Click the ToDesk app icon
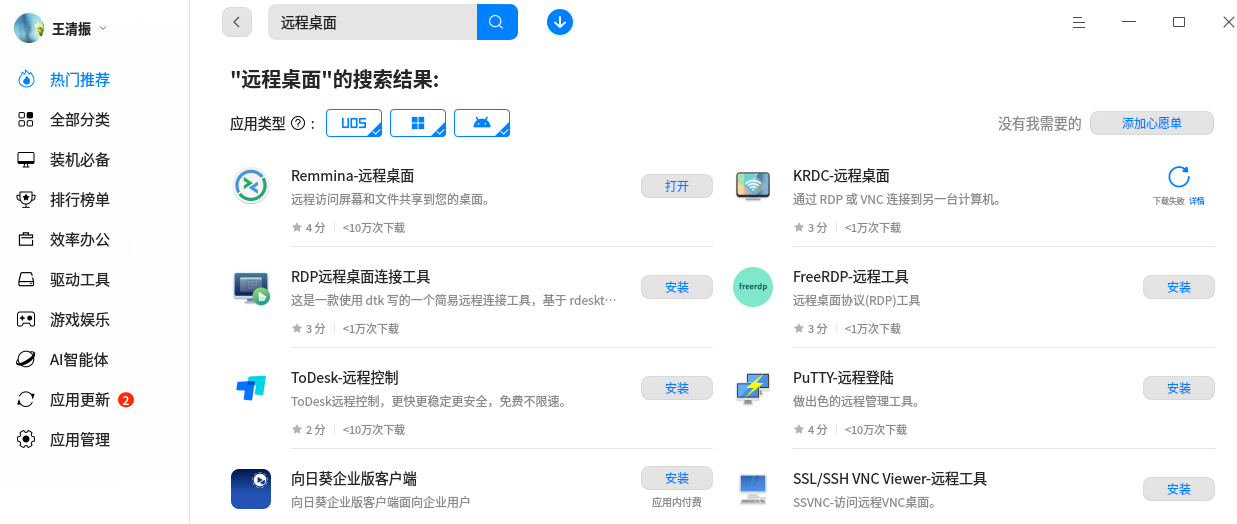1237x524 pixels. click(250, 388)
